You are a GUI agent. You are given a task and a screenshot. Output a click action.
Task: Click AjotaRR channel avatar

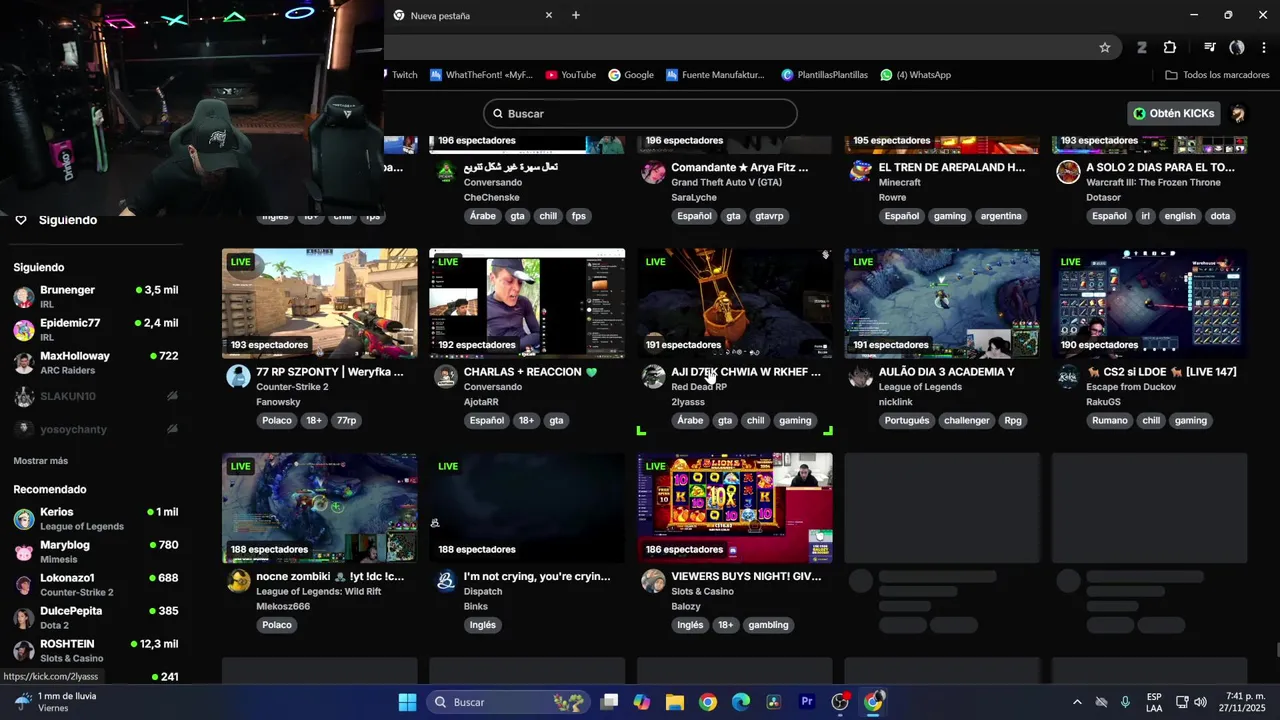click(x=446, y=376)
